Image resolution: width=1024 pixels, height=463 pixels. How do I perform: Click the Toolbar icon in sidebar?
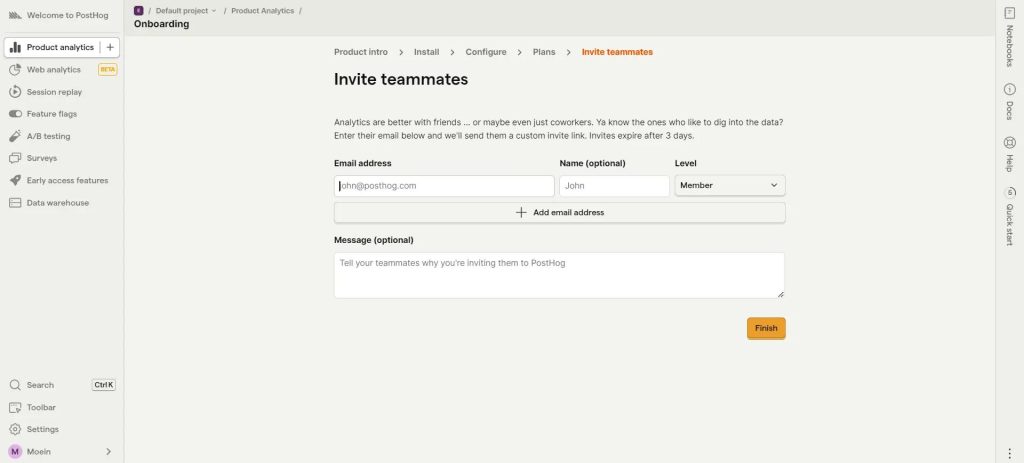[15, 407]
